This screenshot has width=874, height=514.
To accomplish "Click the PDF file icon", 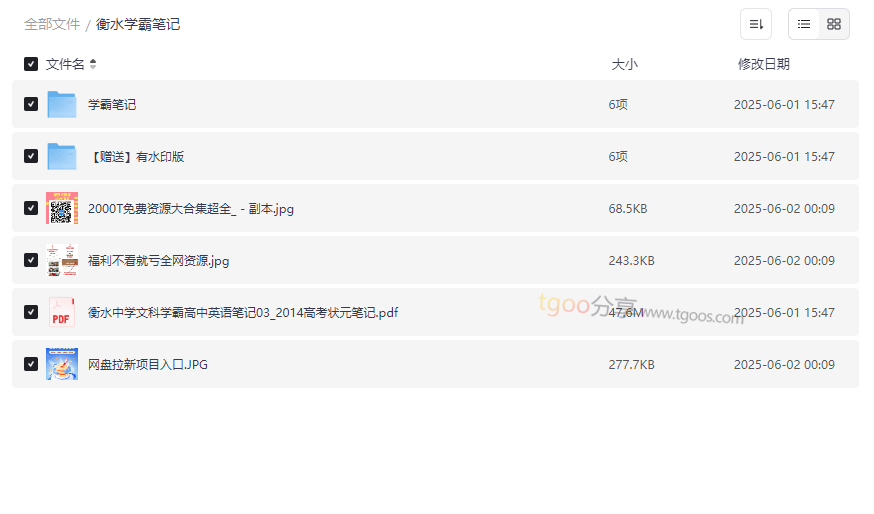I will click(62, 312).
